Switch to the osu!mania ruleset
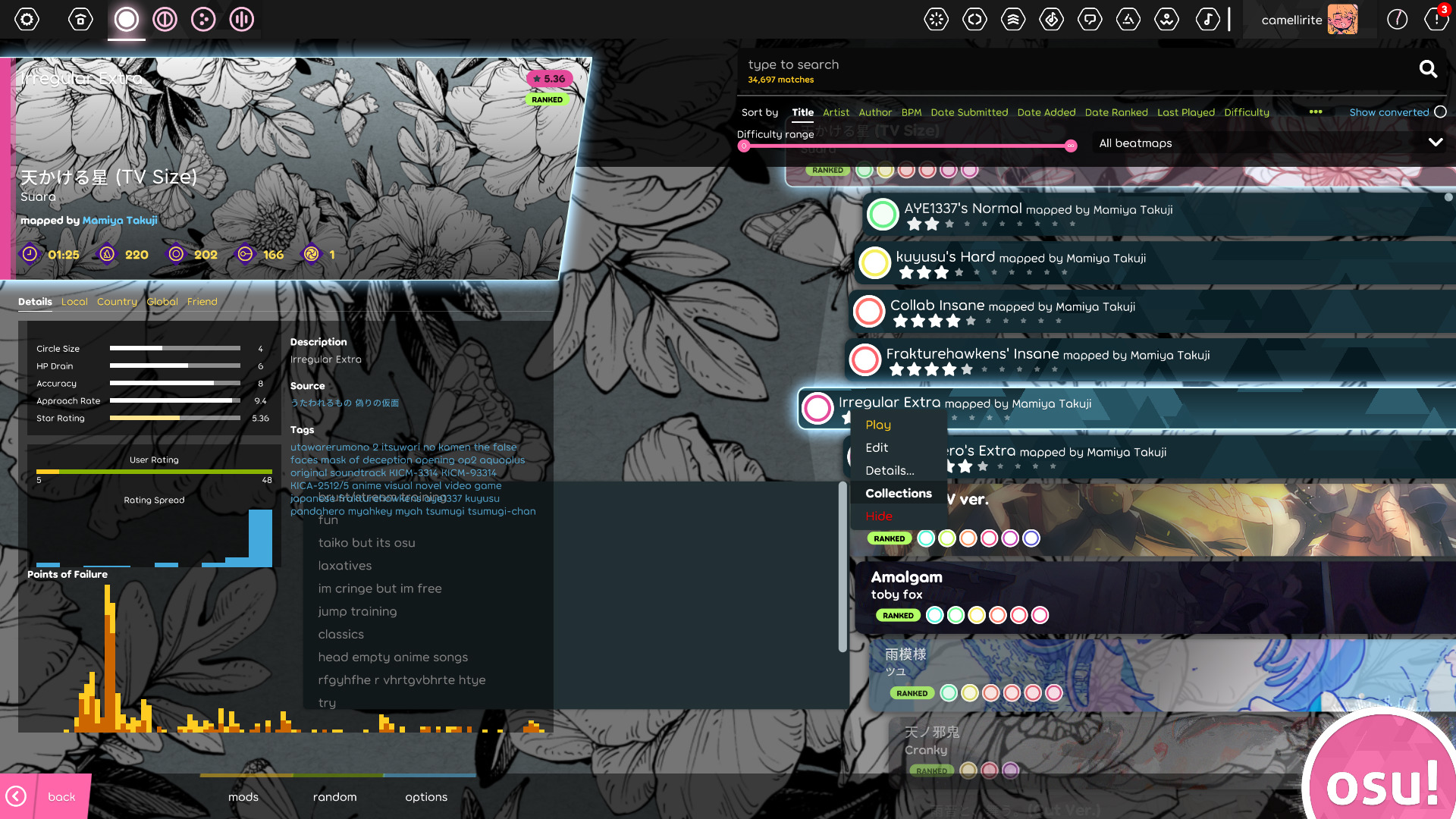This screenshot has height=819, width=1456. (x=241, y=19)
